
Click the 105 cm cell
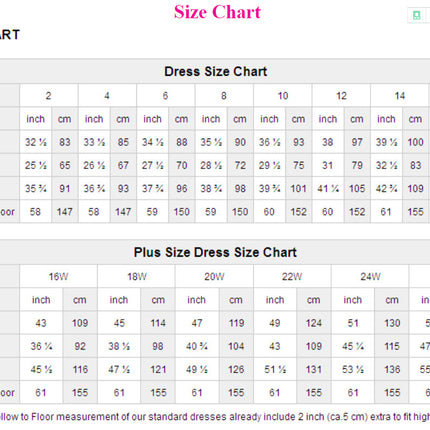coord(357,189)
